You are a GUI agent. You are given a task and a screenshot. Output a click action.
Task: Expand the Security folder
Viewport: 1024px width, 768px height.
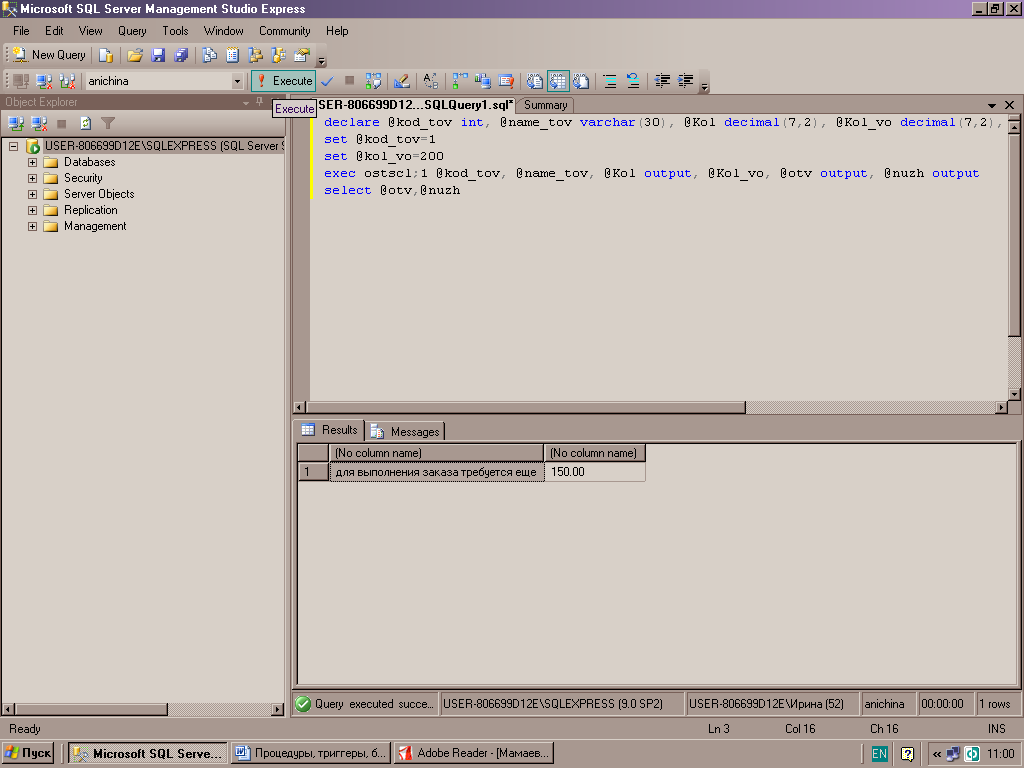point(32,178)
